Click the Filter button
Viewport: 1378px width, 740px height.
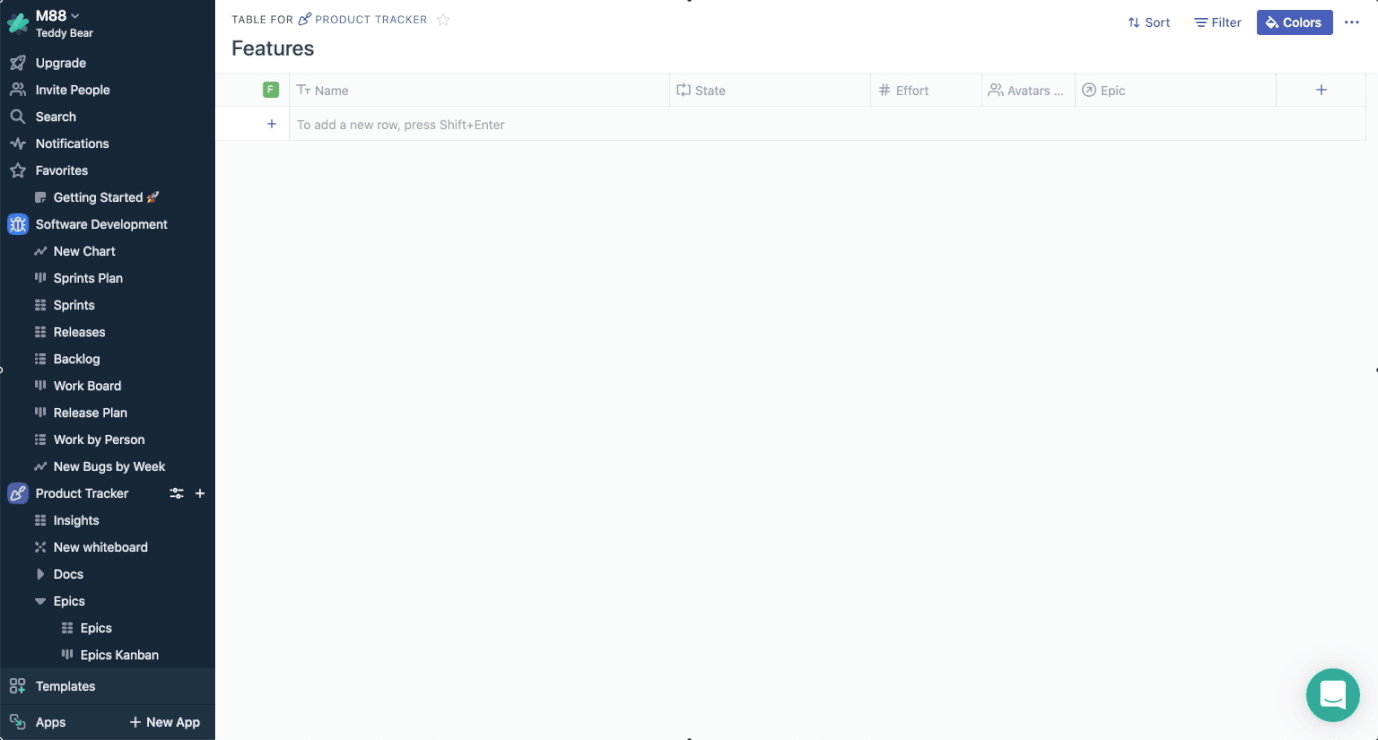tap(1218, 22)
